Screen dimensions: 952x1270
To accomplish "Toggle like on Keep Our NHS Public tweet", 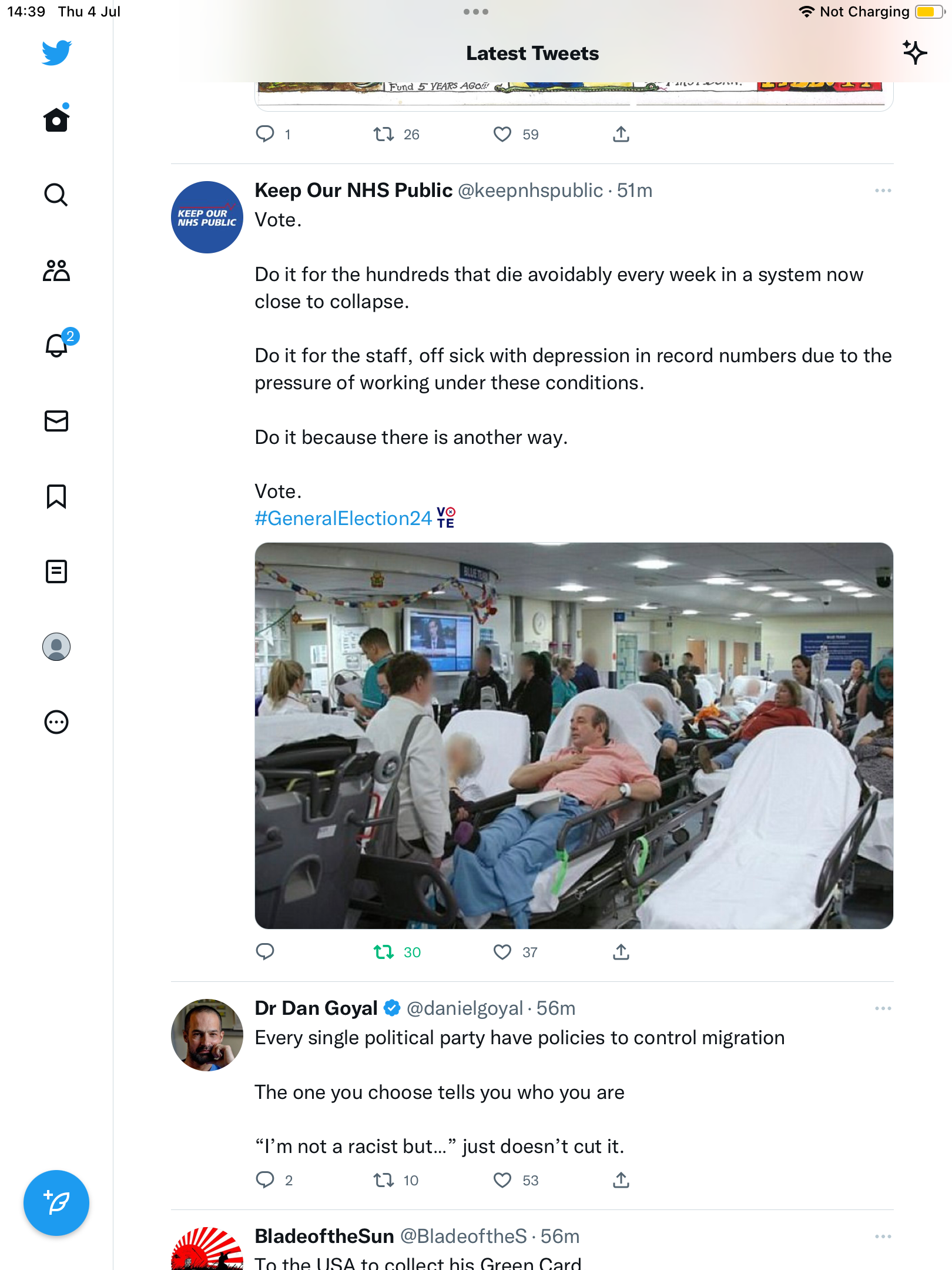I will point(502,952).
